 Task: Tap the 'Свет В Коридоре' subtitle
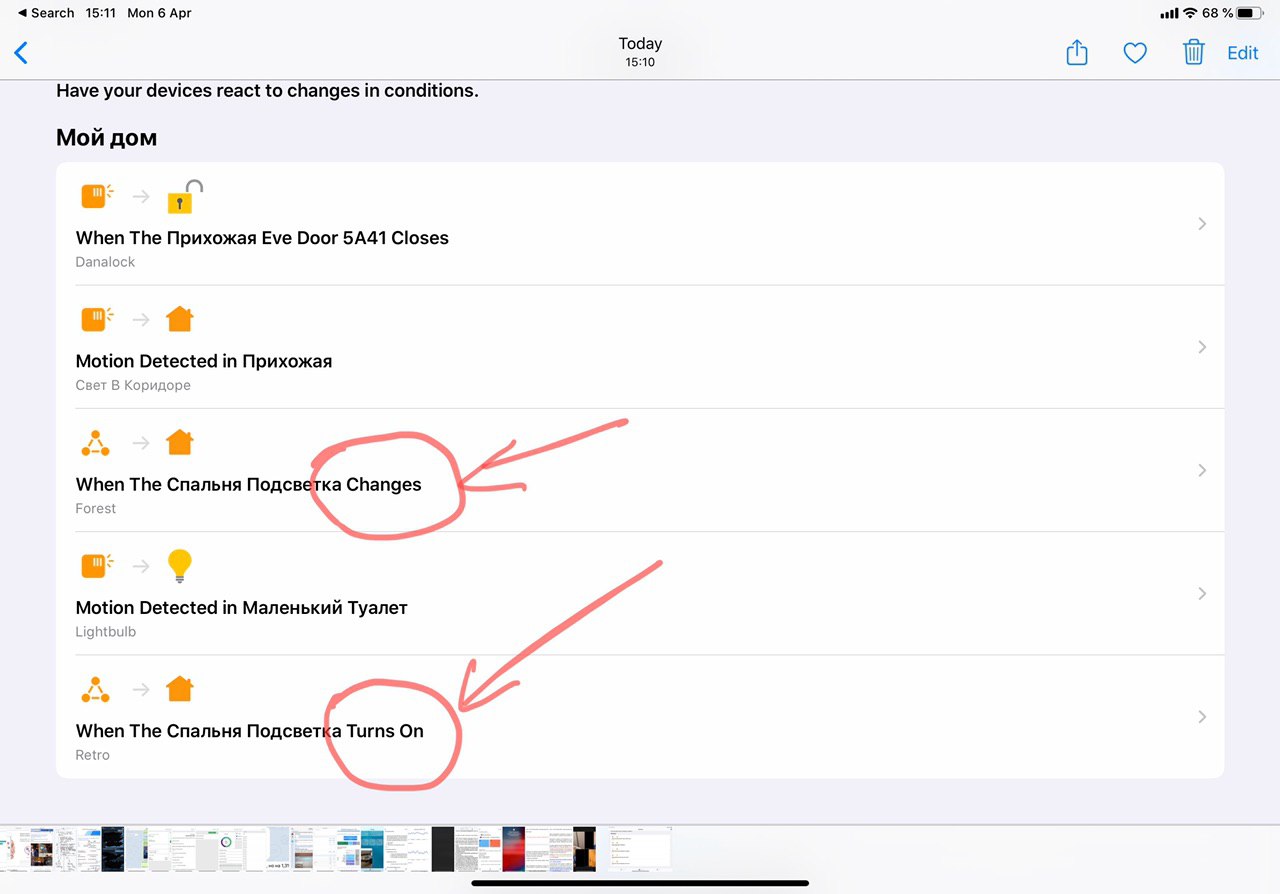[133, 385]
